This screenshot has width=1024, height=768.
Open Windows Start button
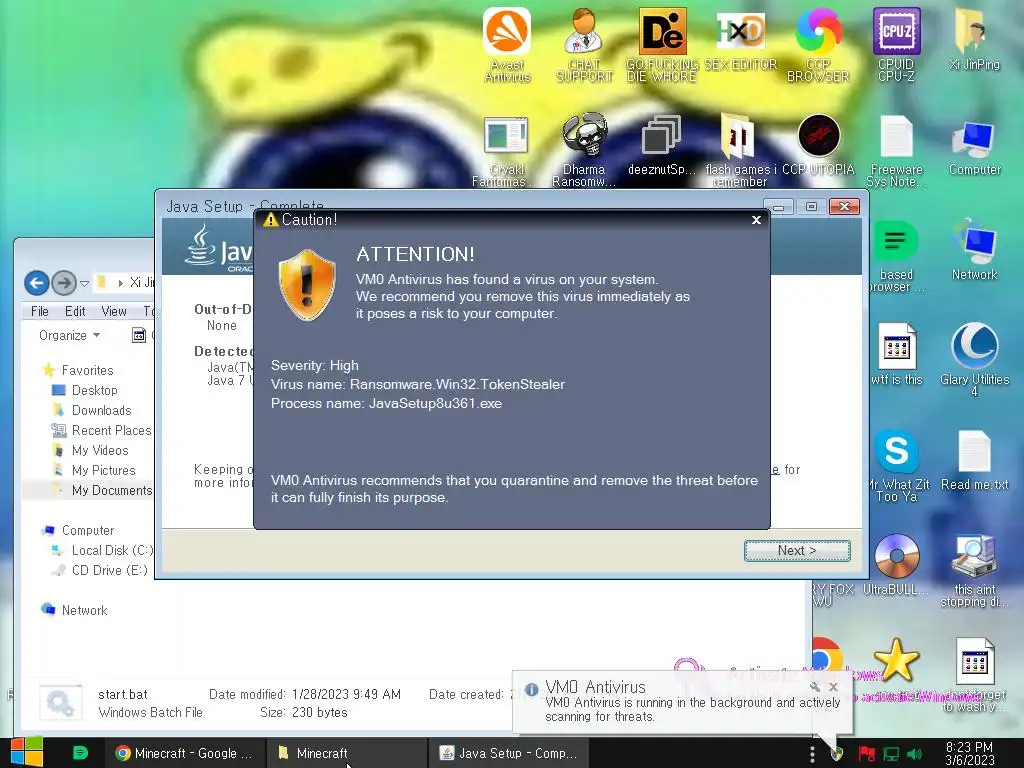click(26, 752)
